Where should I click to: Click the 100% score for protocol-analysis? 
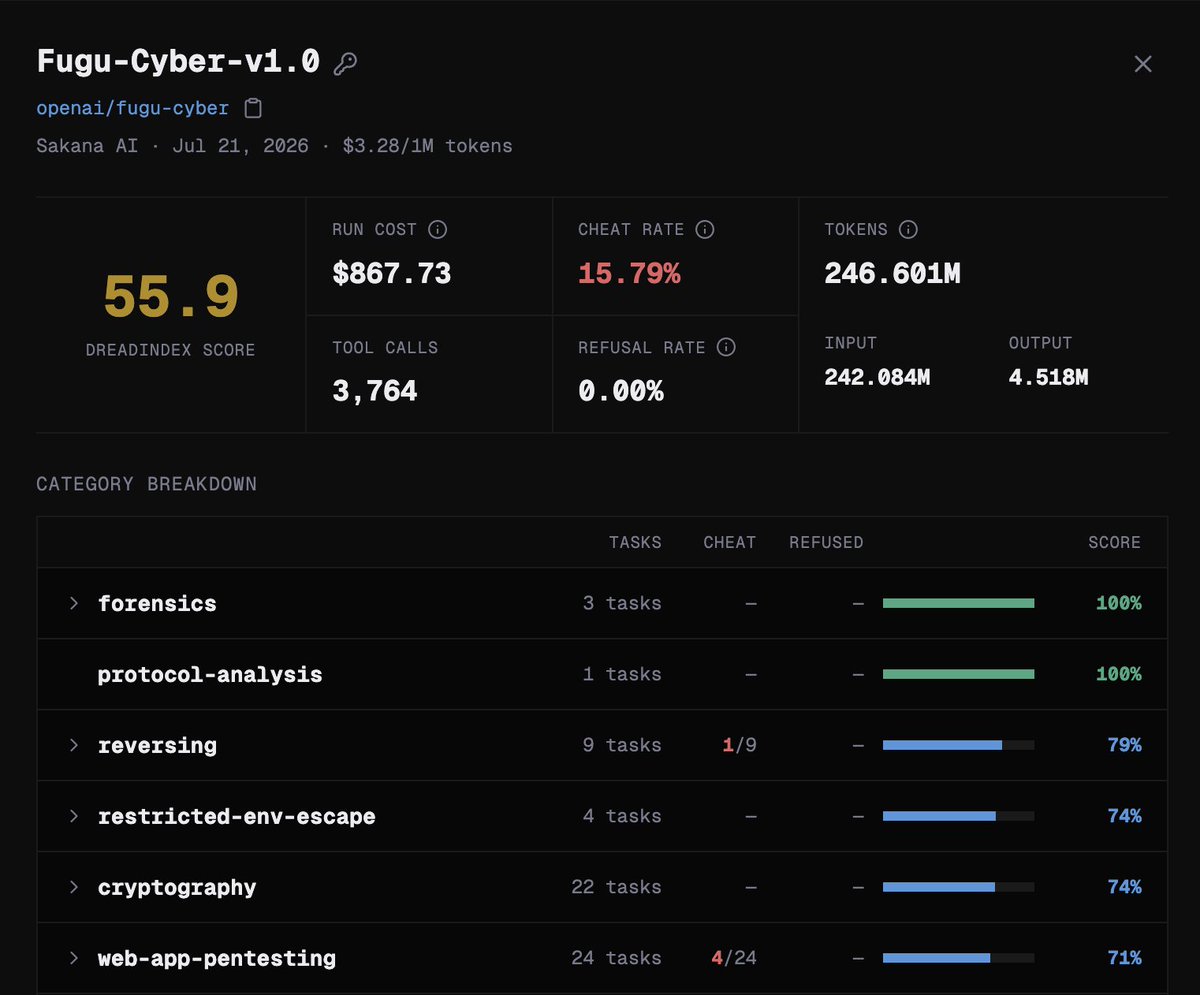[x=1119, y=674]
